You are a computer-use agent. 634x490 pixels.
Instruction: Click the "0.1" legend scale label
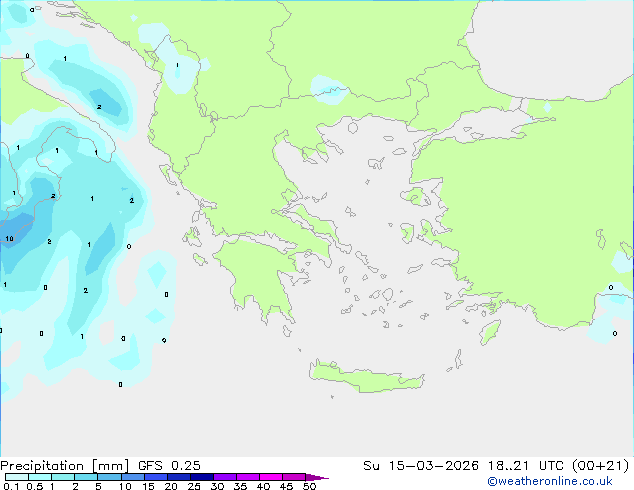[11, 486]
